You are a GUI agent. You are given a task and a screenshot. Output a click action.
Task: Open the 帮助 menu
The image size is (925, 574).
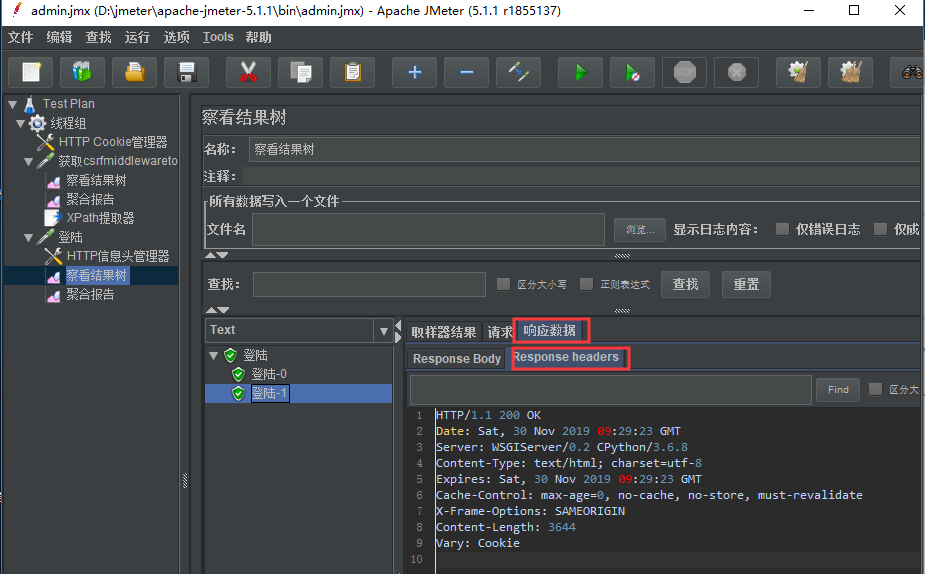point(258,37)
